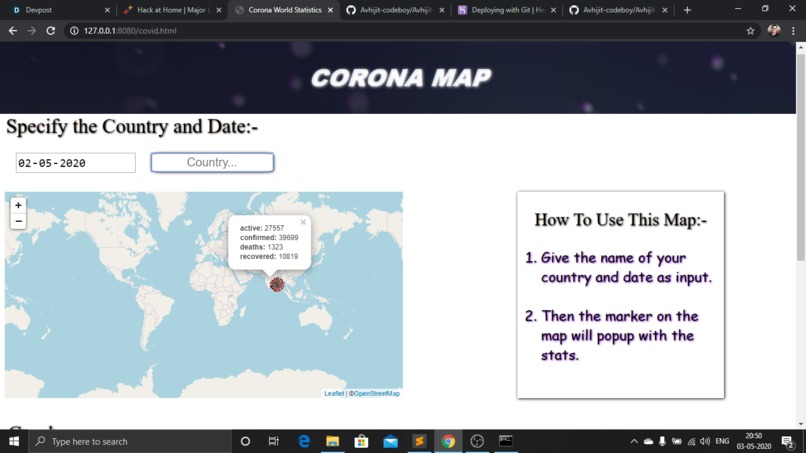Open the volume control tray icon
The width and height of the screenshot is (806, 453).
coord(705,441)
